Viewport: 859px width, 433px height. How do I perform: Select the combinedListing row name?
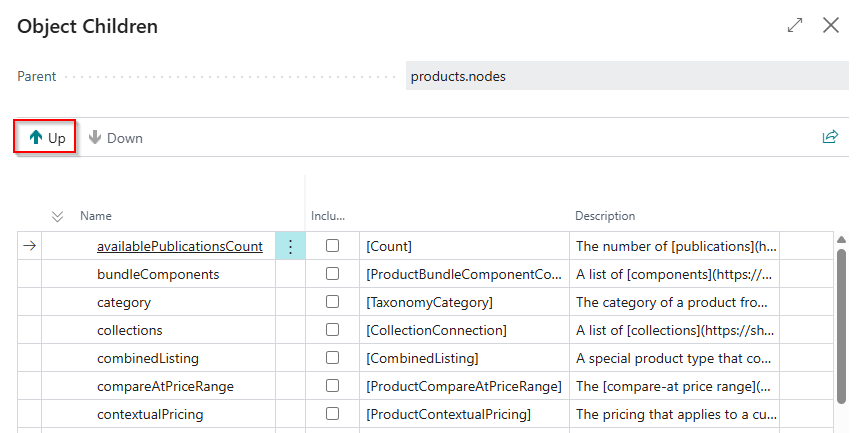click(148, 358)
